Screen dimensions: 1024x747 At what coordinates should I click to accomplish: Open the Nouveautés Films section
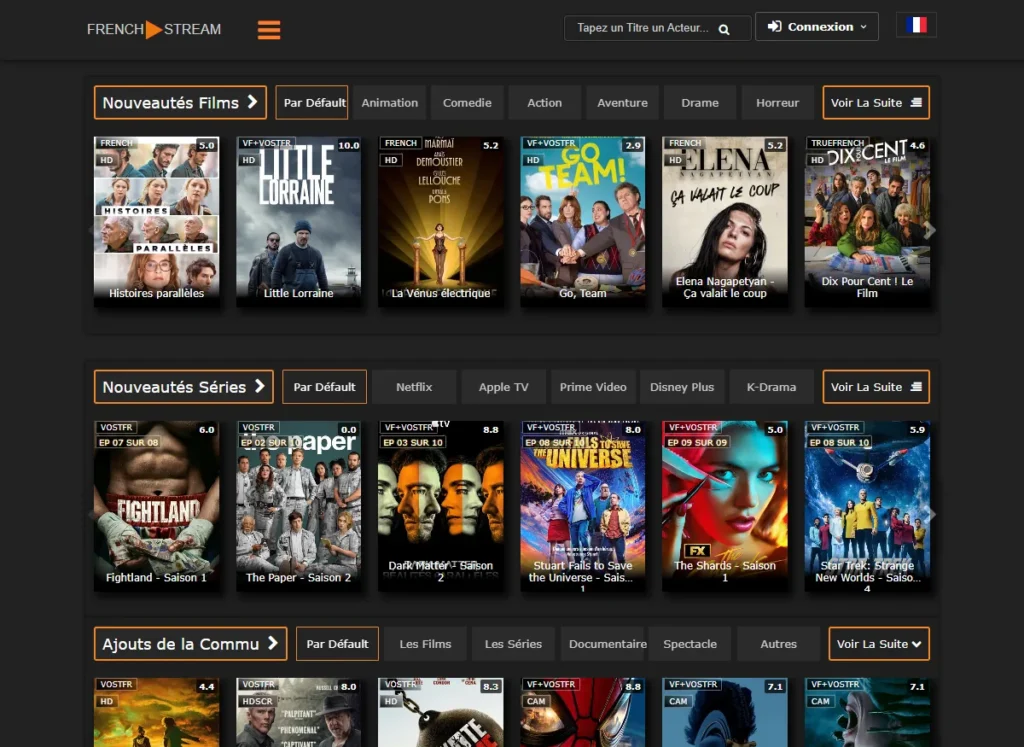[x=180, y=103]
